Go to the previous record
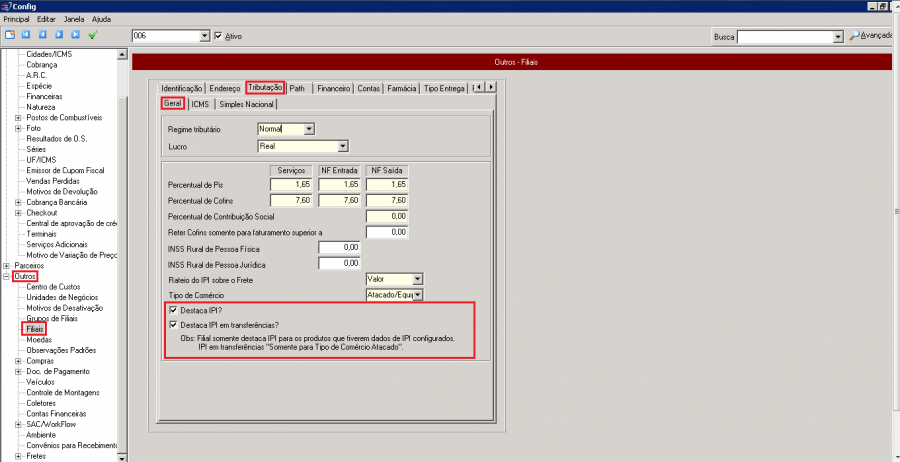The image size is (900, 462). tap(42, 35)
